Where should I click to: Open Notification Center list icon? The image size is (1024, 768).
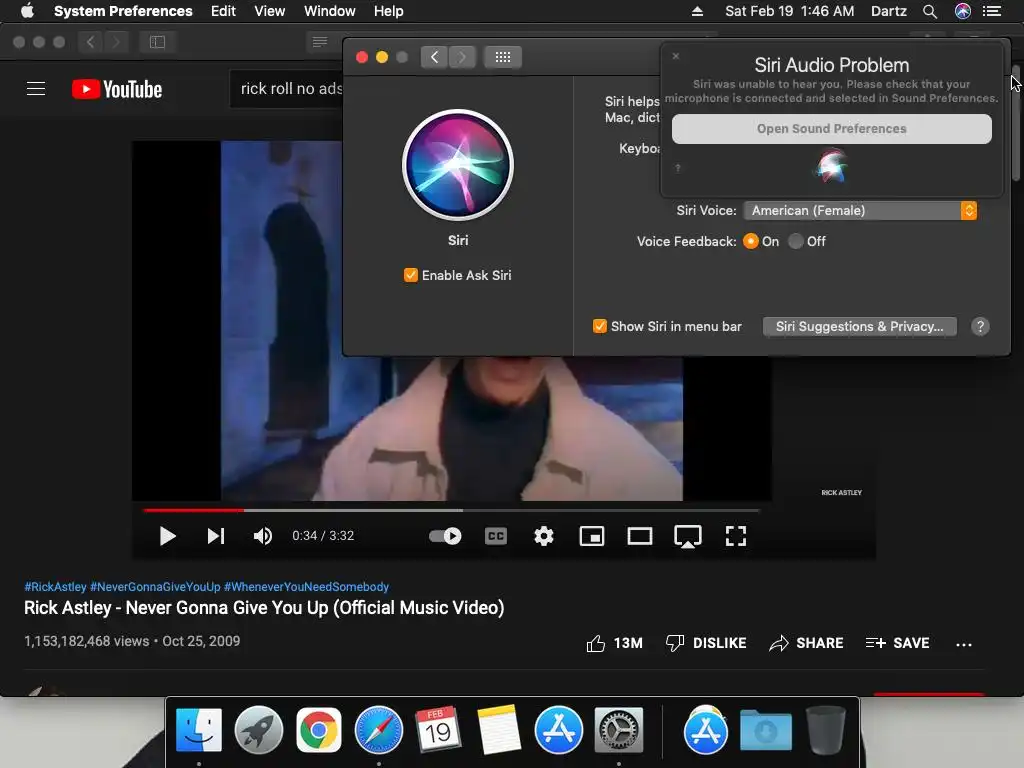click(992, 11)
